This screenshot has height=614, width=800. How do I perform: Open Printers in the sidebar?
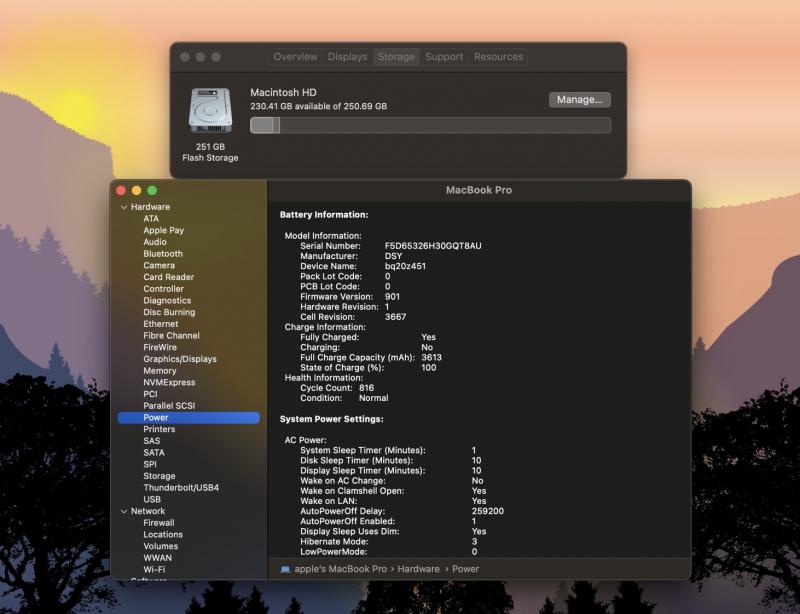click(x=159, y=429)
